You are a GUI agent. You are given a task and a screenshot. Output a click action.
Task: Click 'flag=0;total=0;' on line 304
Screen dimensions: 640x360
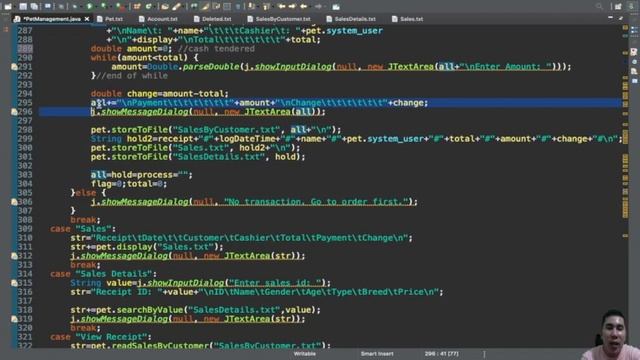[x=129, y=184]
